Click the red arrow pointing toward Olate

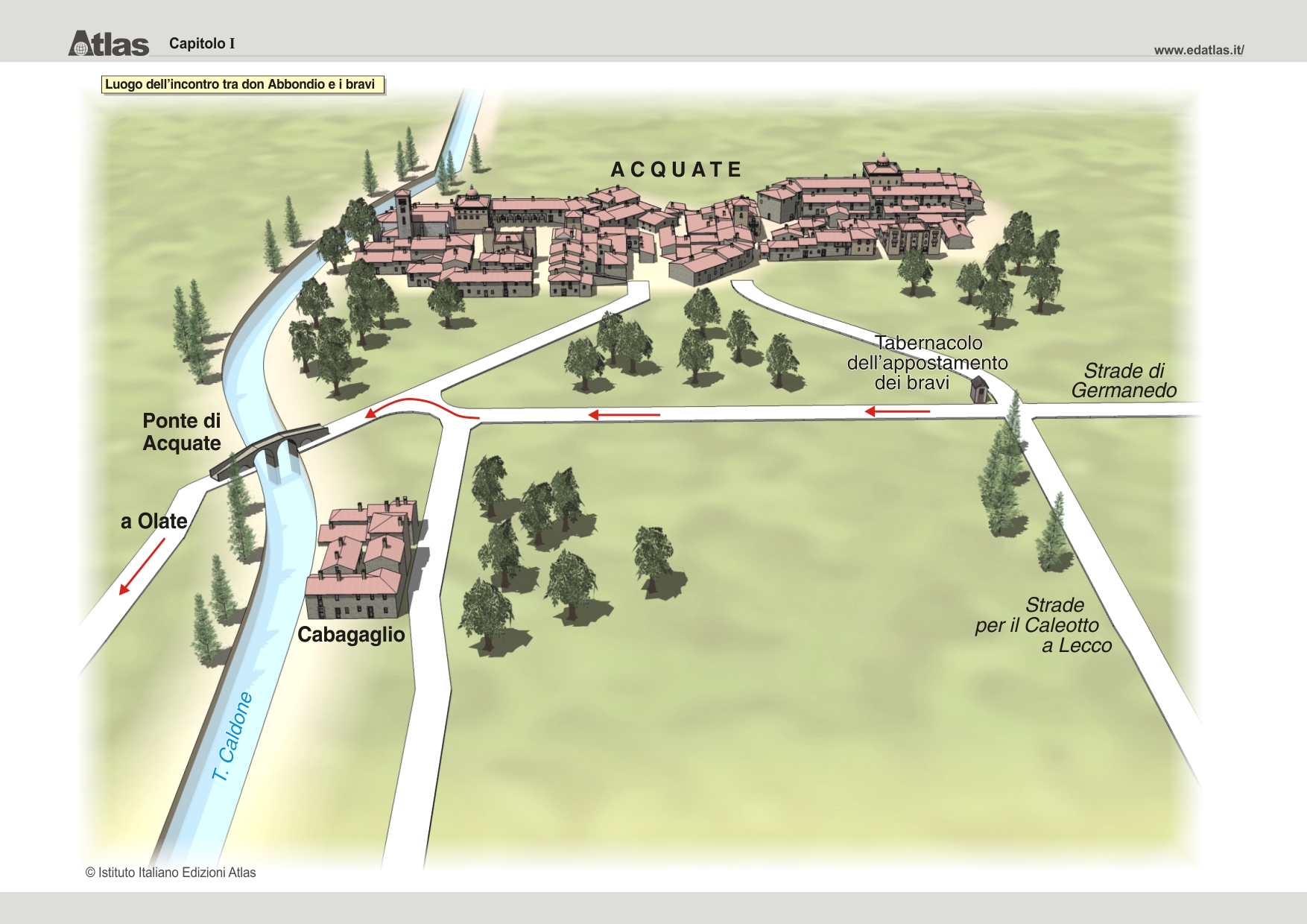[x=142, y=566]
